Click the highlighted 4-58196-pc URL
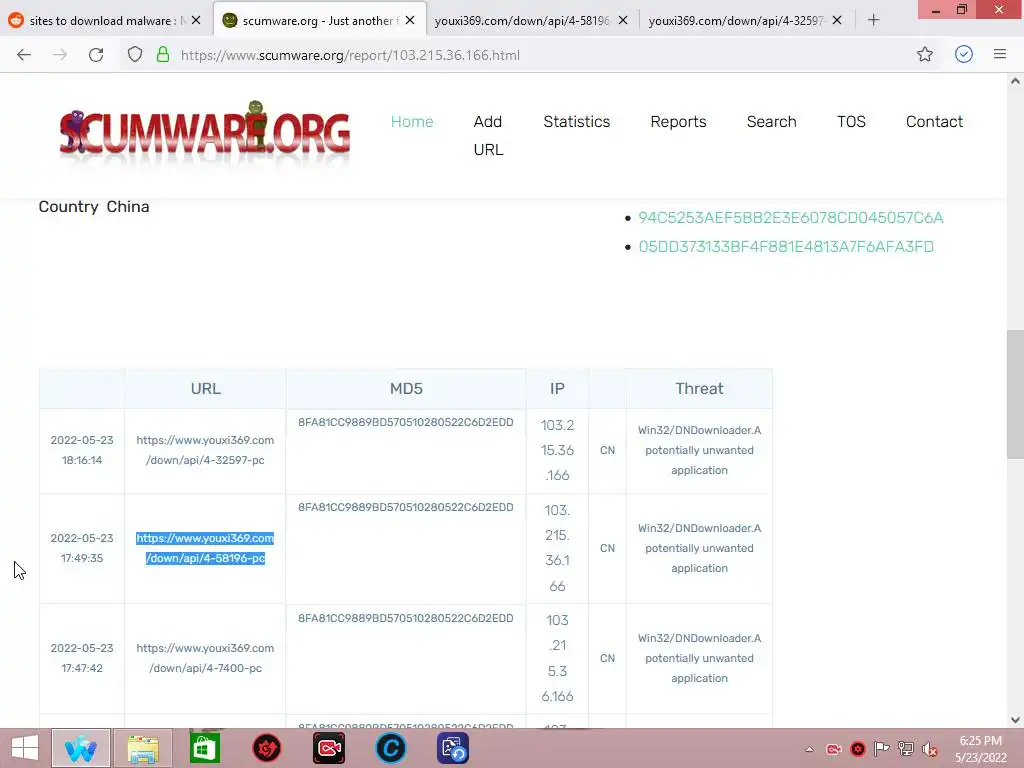Screen dimensions: 1024x768 [x=205, y=548]
